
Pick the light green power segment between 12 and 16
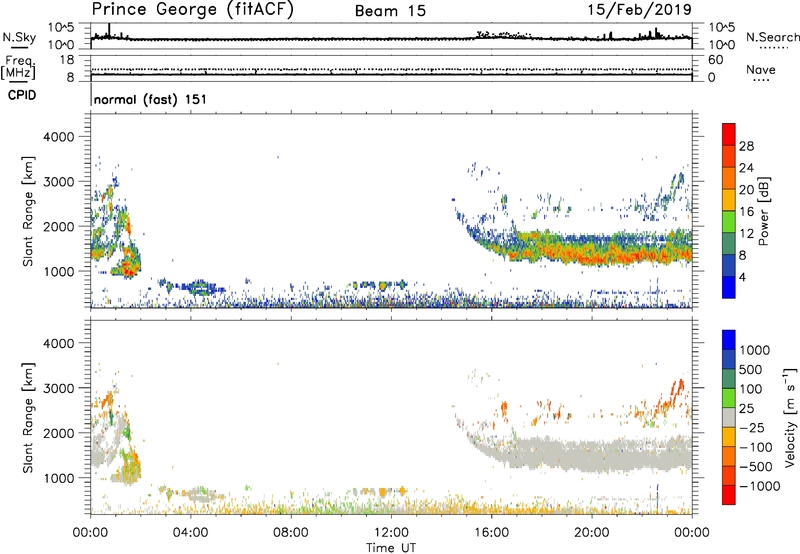(729, 222)
